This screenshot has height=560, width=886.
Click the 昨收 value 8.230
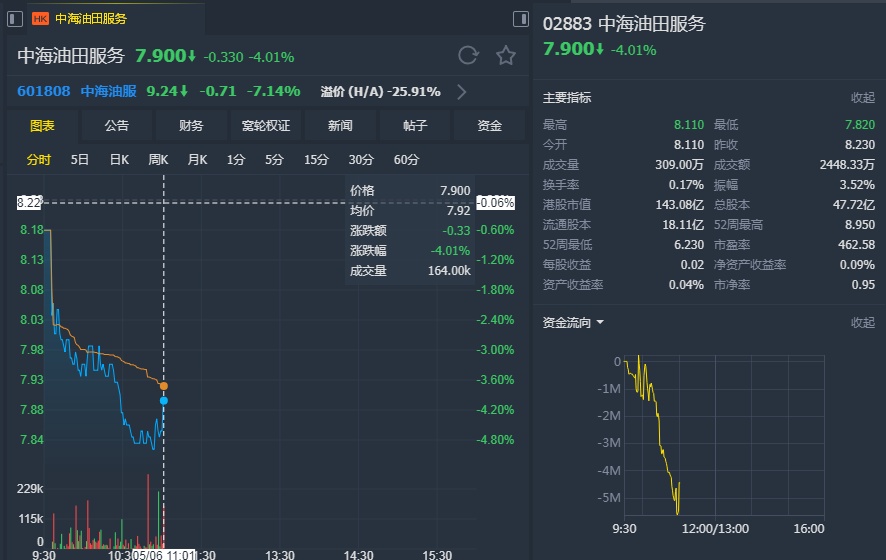[x=859, y=145]
